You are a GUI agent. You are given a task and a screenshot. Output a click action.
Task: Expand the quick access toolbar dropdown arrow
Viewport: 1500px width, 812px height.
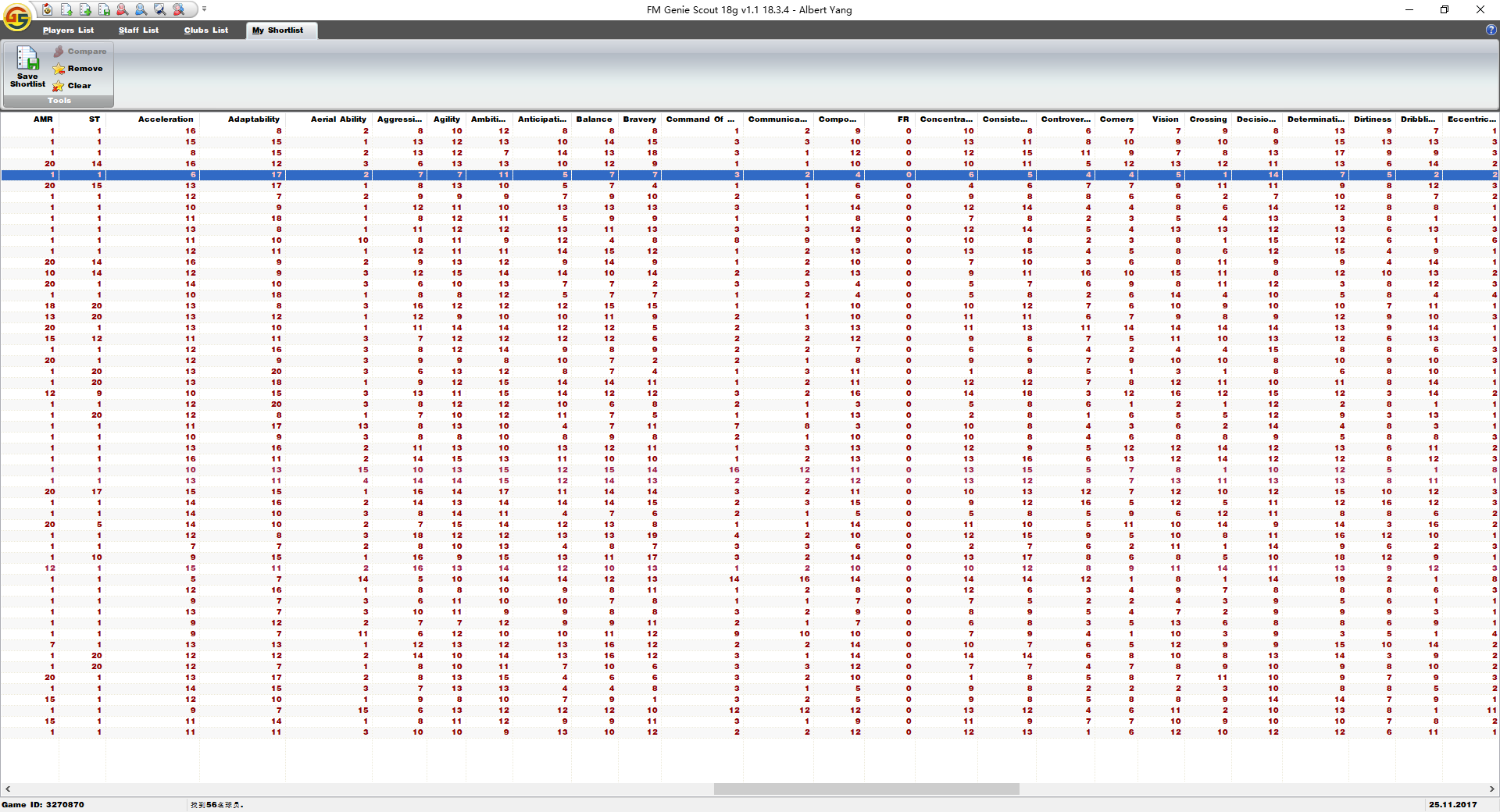(205, 9)
